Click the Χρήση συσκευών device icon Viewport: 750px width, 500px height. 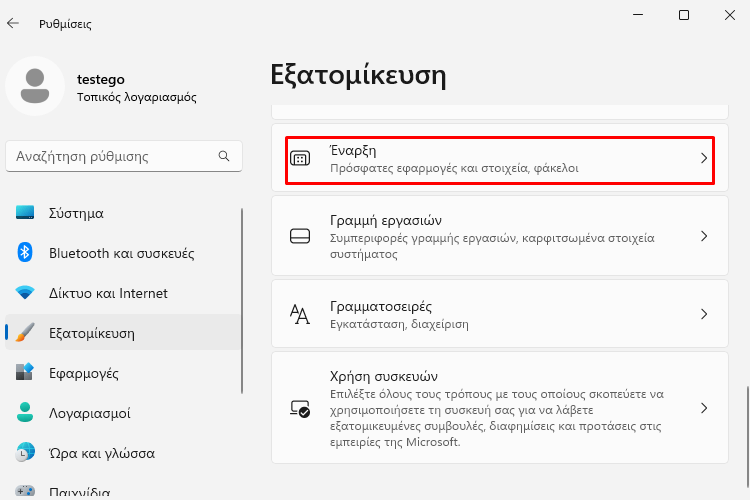coord(300,408)
